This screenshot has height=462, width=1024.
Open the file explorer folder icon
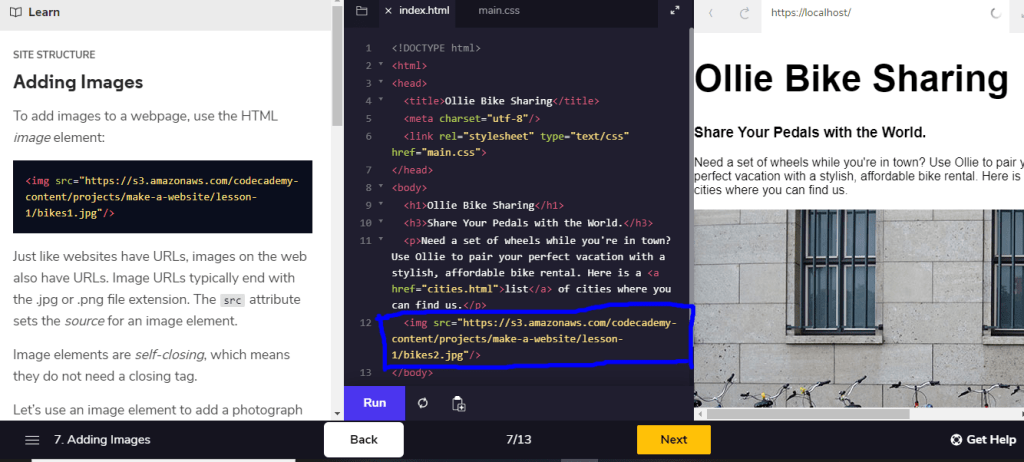click(362, 11)
